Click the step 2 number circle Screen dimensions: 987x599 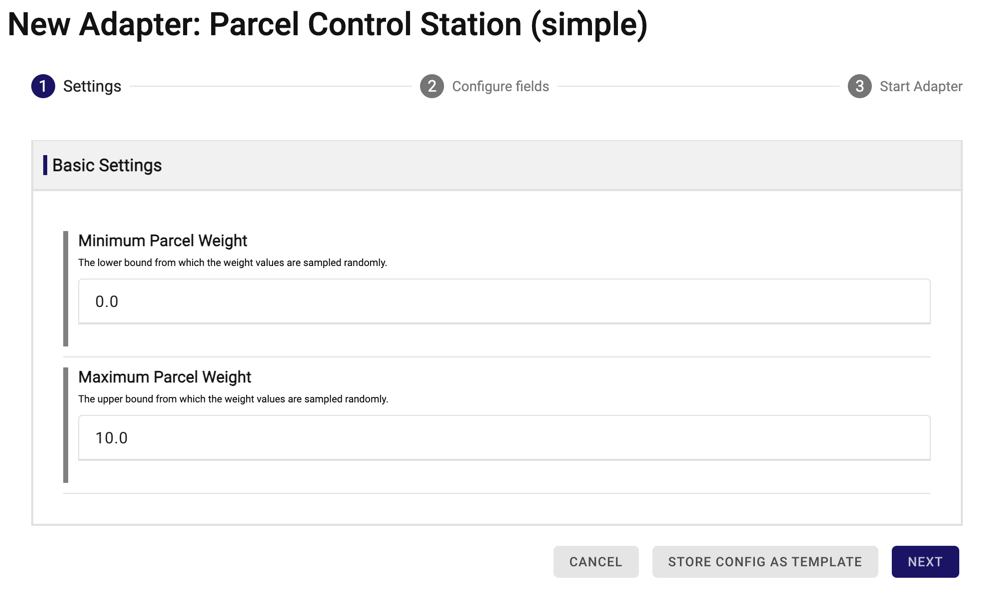(x=432, y=86)
